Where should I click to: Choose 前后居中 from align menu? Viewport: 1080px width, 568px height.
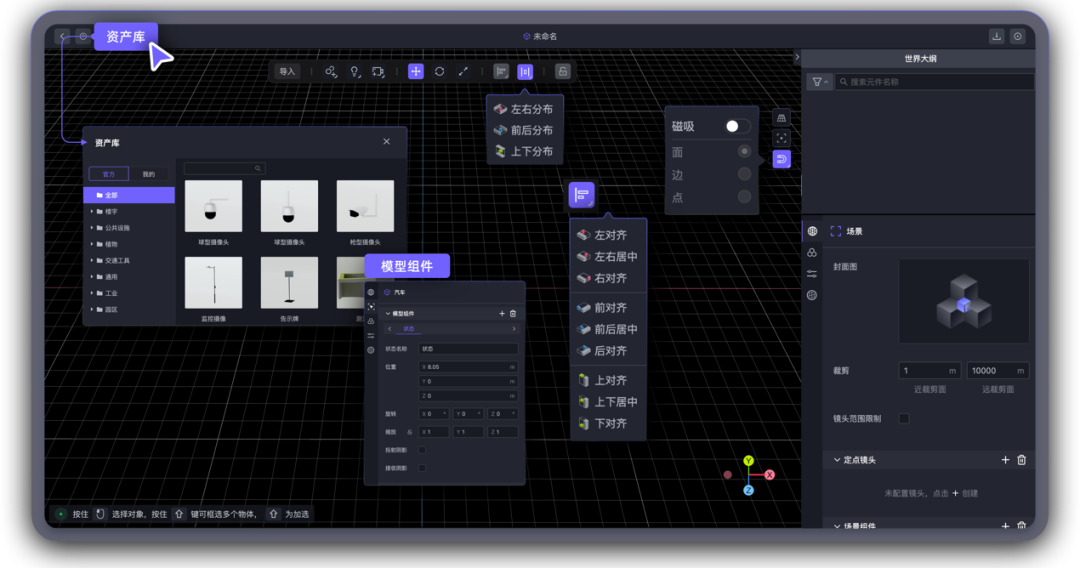608,329
